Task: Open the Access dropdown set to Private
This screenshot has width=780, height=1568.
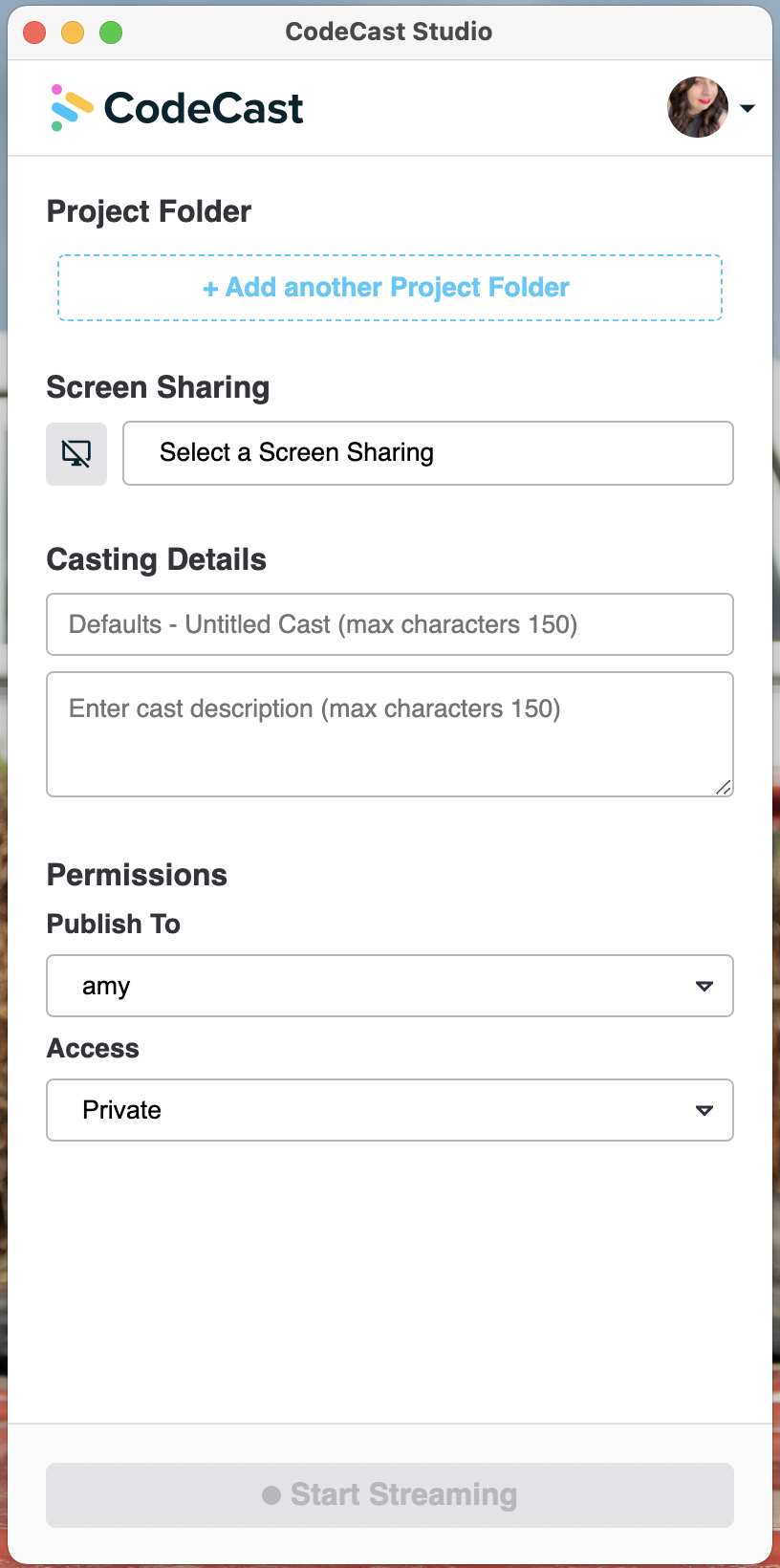Action: [390, 1110]
